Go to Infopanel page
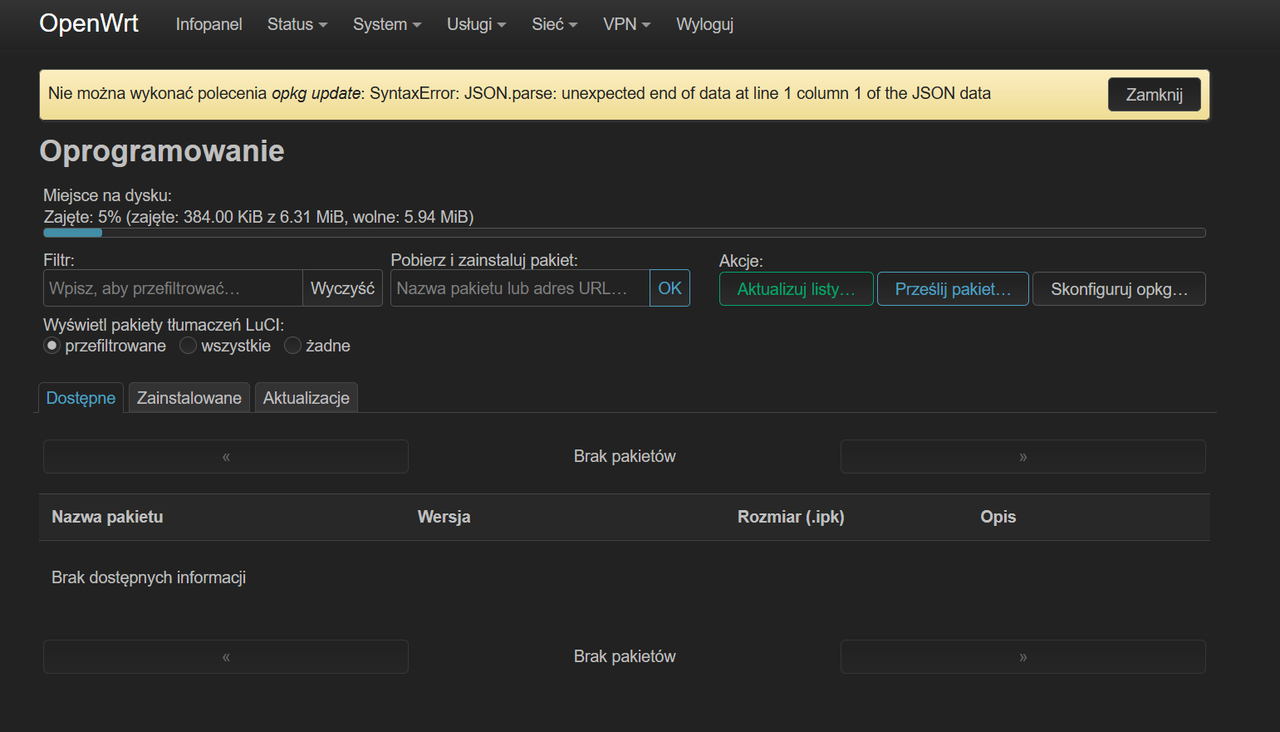1280x732 pixels. (209, 24)
